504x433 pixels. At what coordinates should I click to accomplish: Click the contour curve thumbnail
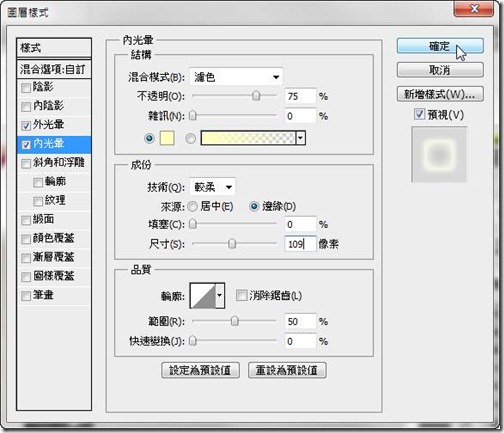coord(203,295)
